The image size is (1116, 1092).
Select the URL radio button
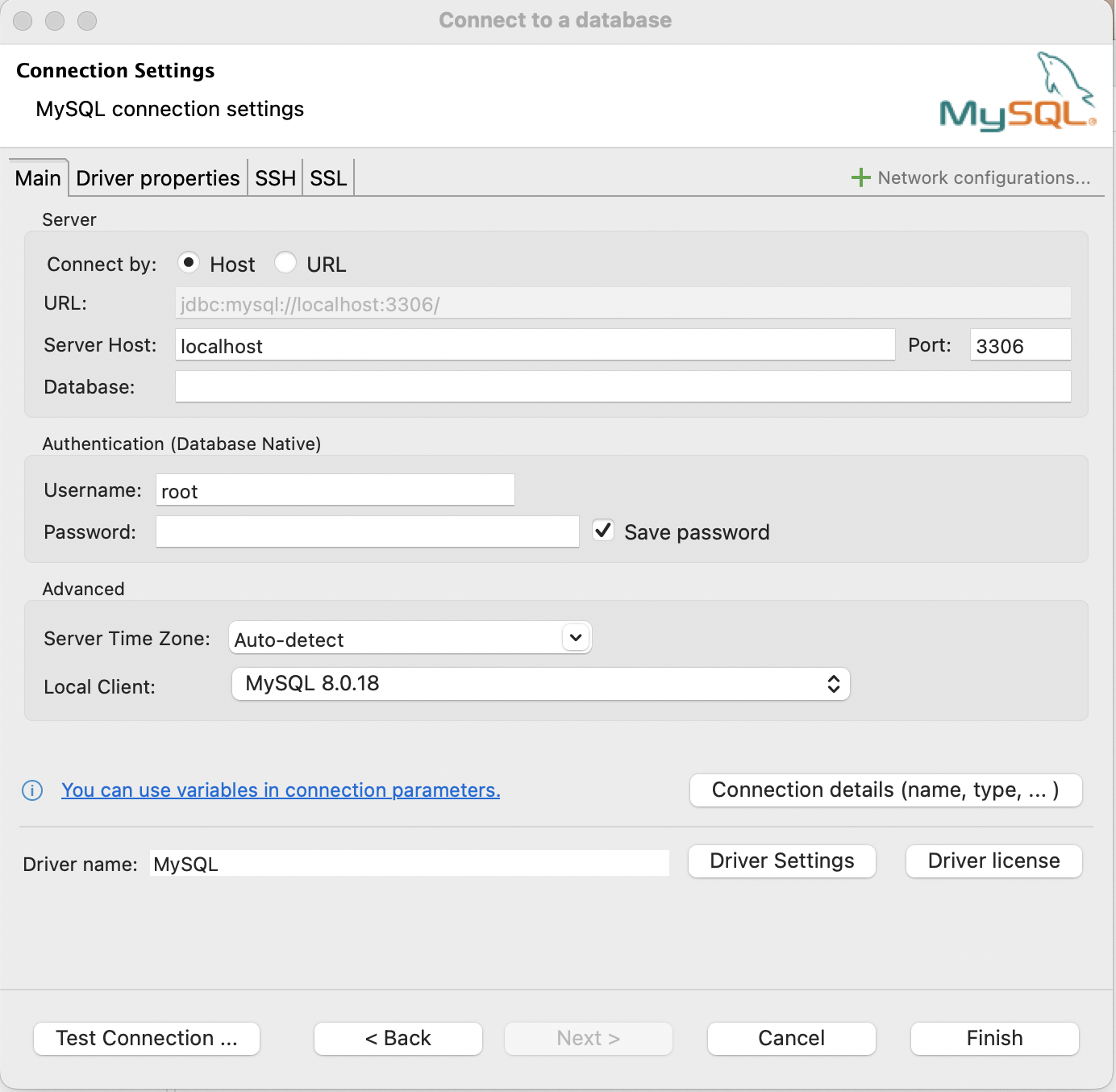[285, 263]
